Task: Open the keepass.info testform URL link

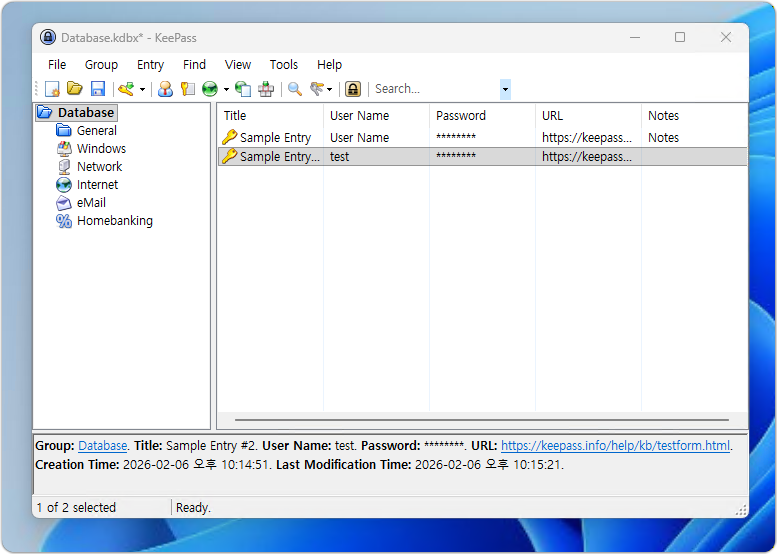Action: point(615,446)
